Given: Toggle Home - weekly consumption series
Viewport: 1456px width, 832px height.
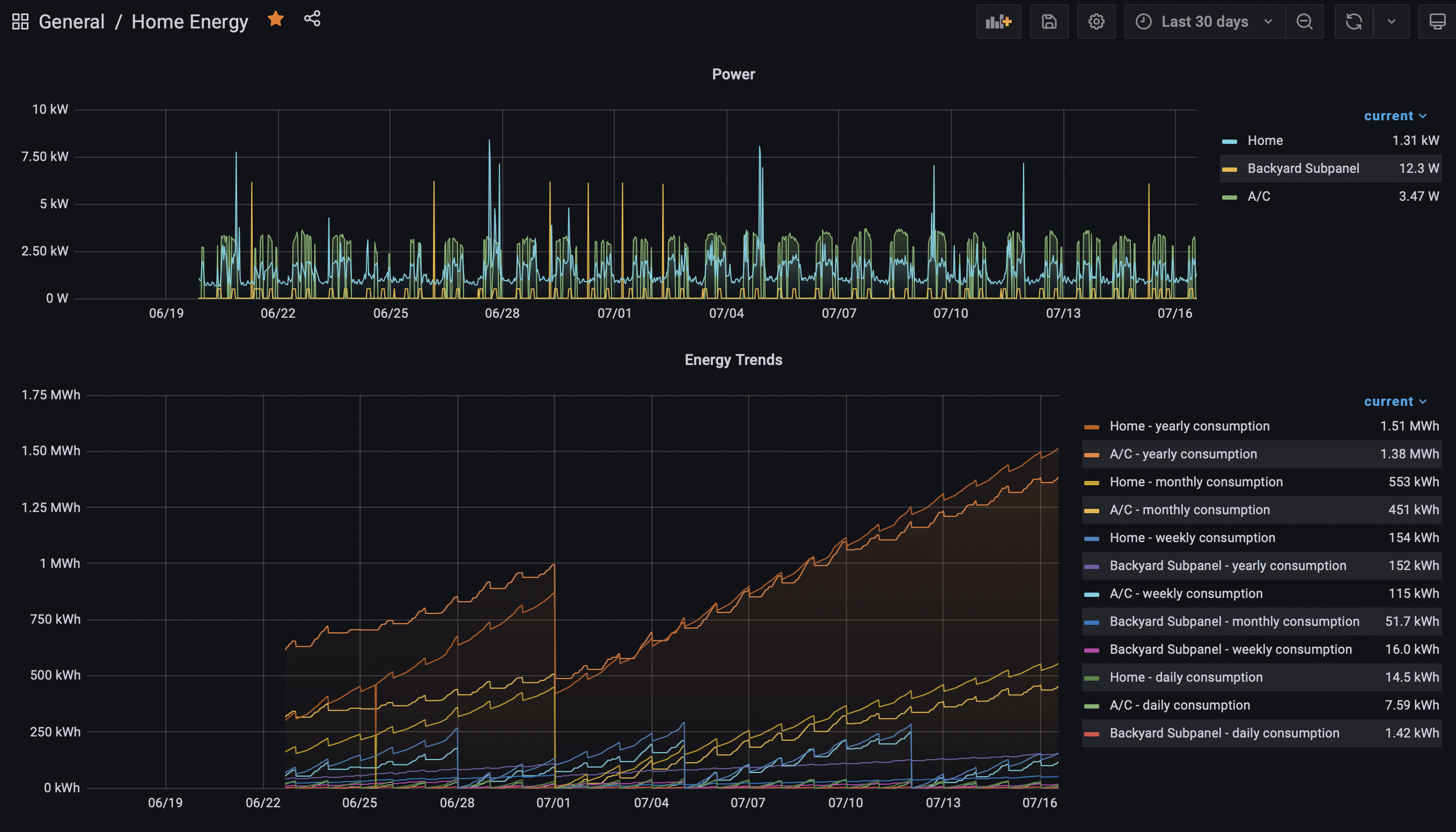Looking at the screenshot, I should [1192, 538].
